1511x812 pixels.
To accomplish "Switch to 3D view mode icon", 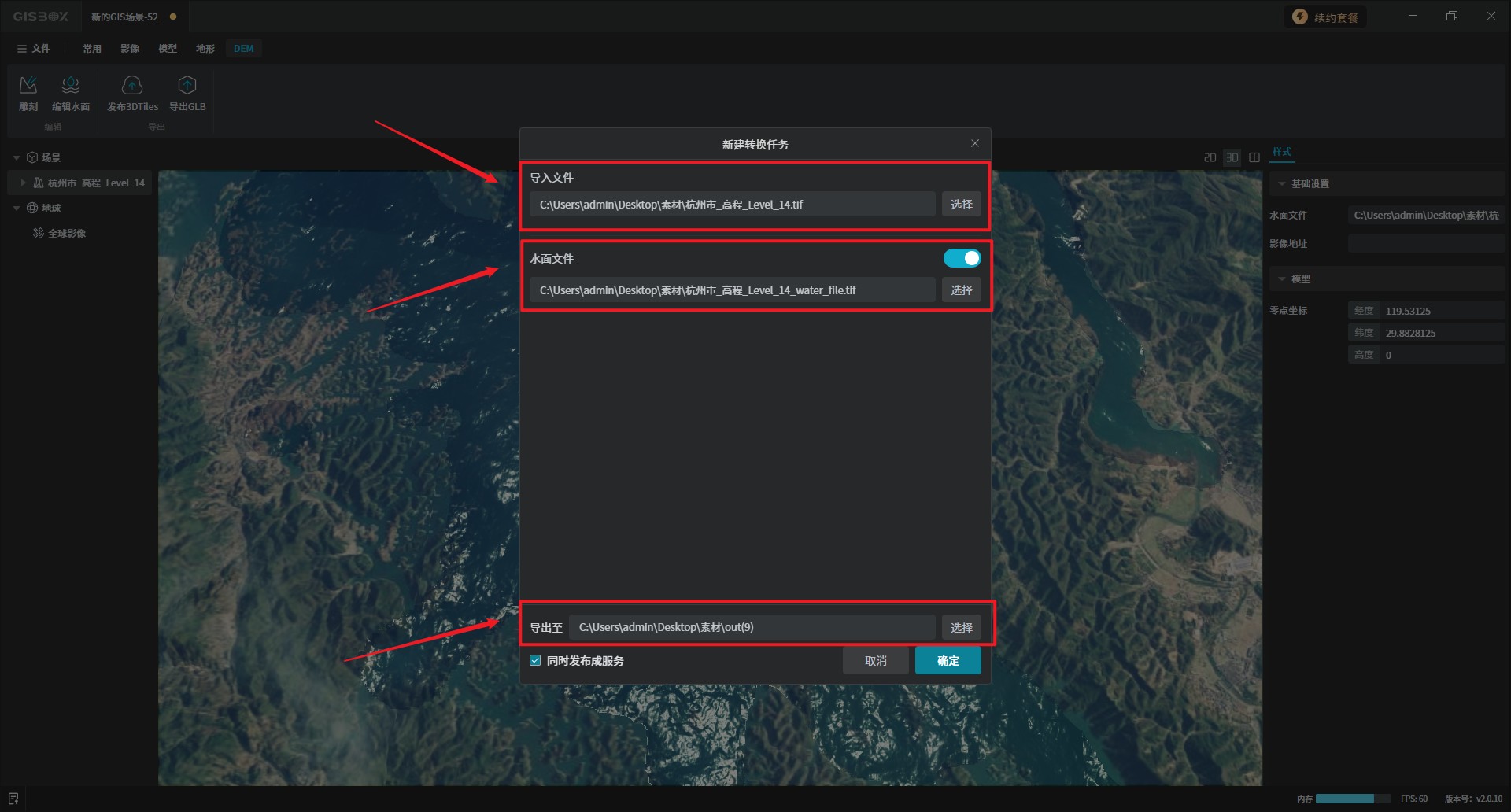I will 1232,157.
